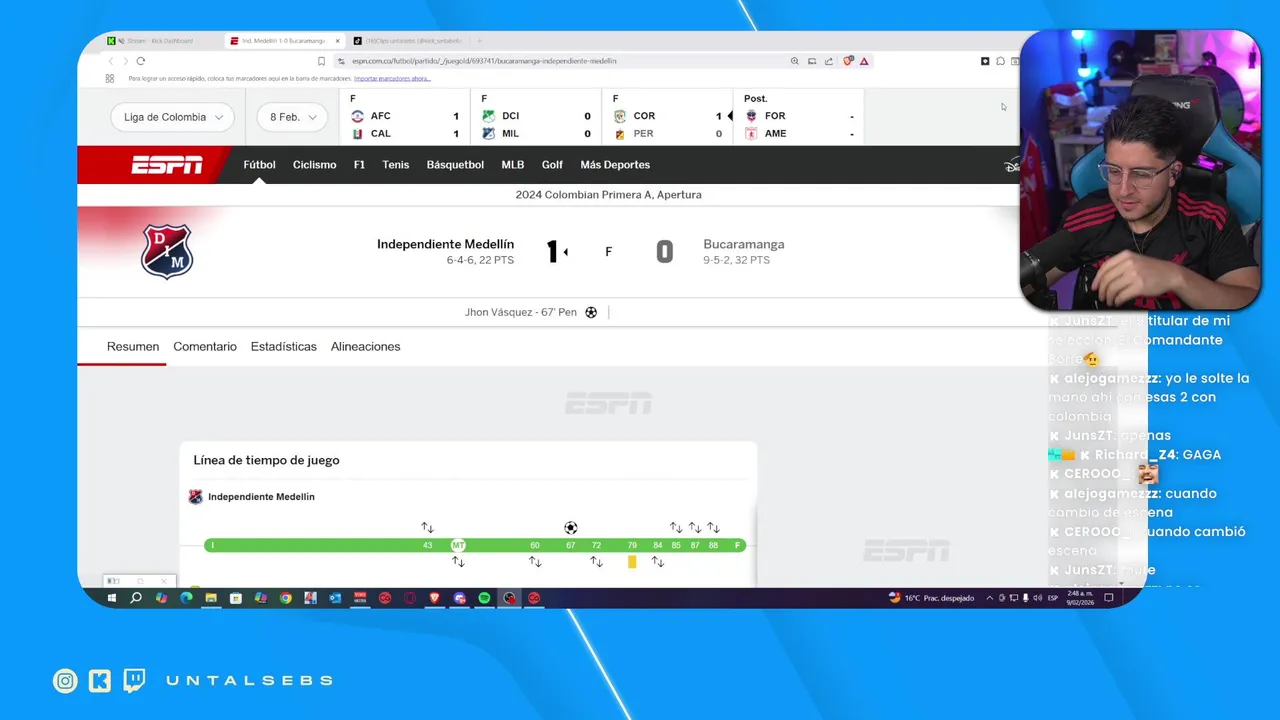Image resolution: width=1280 pixels, height=720 pixels.
Task: Switch to the Comentario tab
Action: point(205,347)
